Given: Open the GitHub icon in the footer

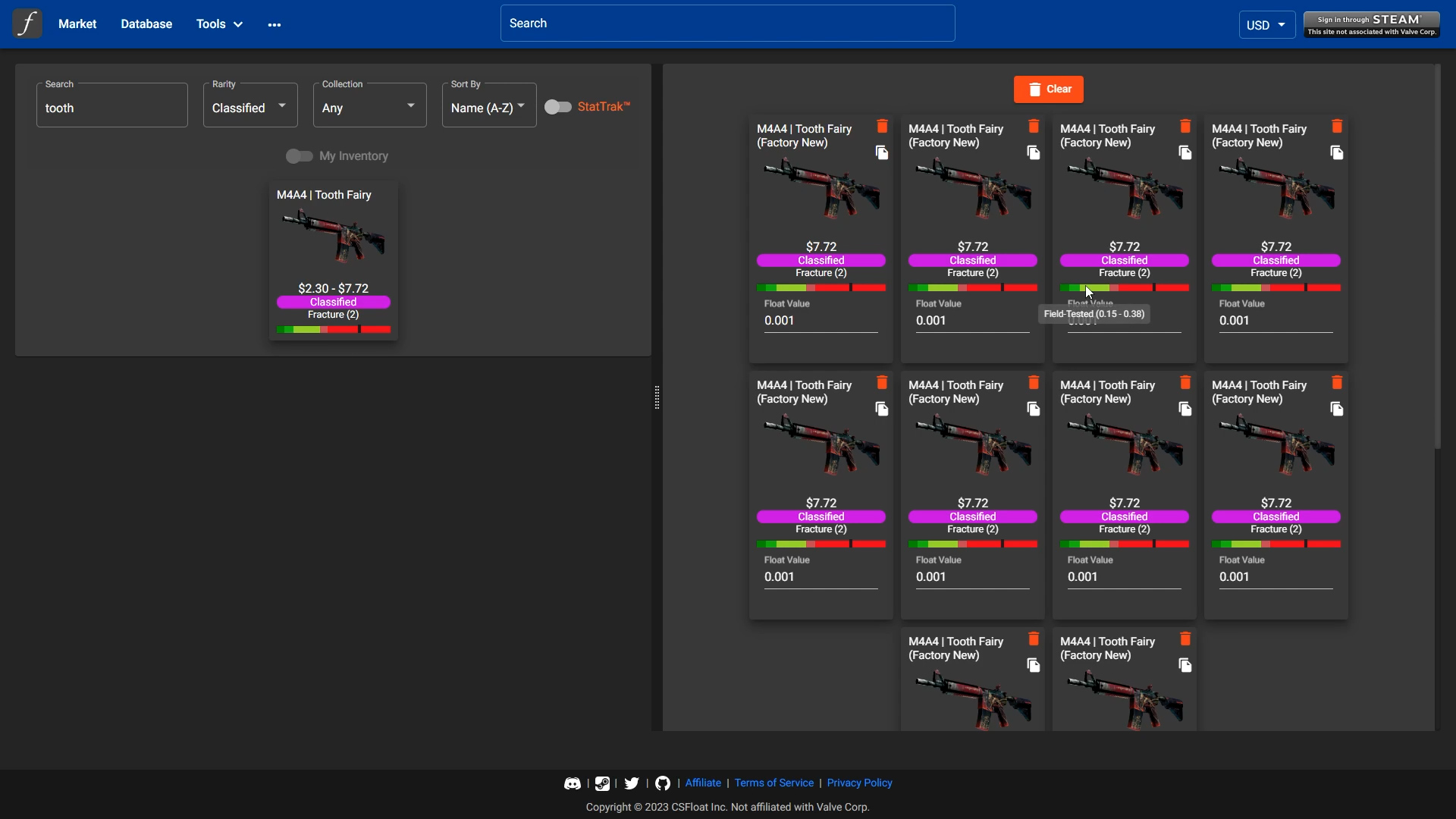Looking at the screenshot, I should coord(663,783).
